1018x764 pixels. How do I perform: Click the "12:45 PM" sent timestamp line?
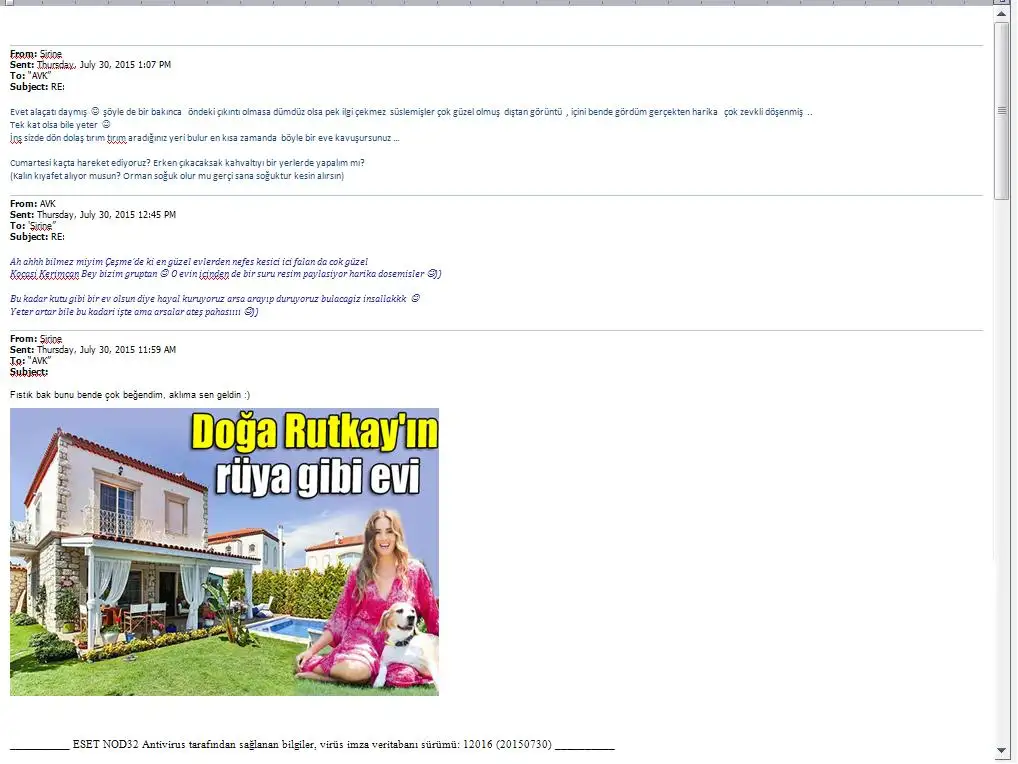pyautogui.click(x=94, y=215)
